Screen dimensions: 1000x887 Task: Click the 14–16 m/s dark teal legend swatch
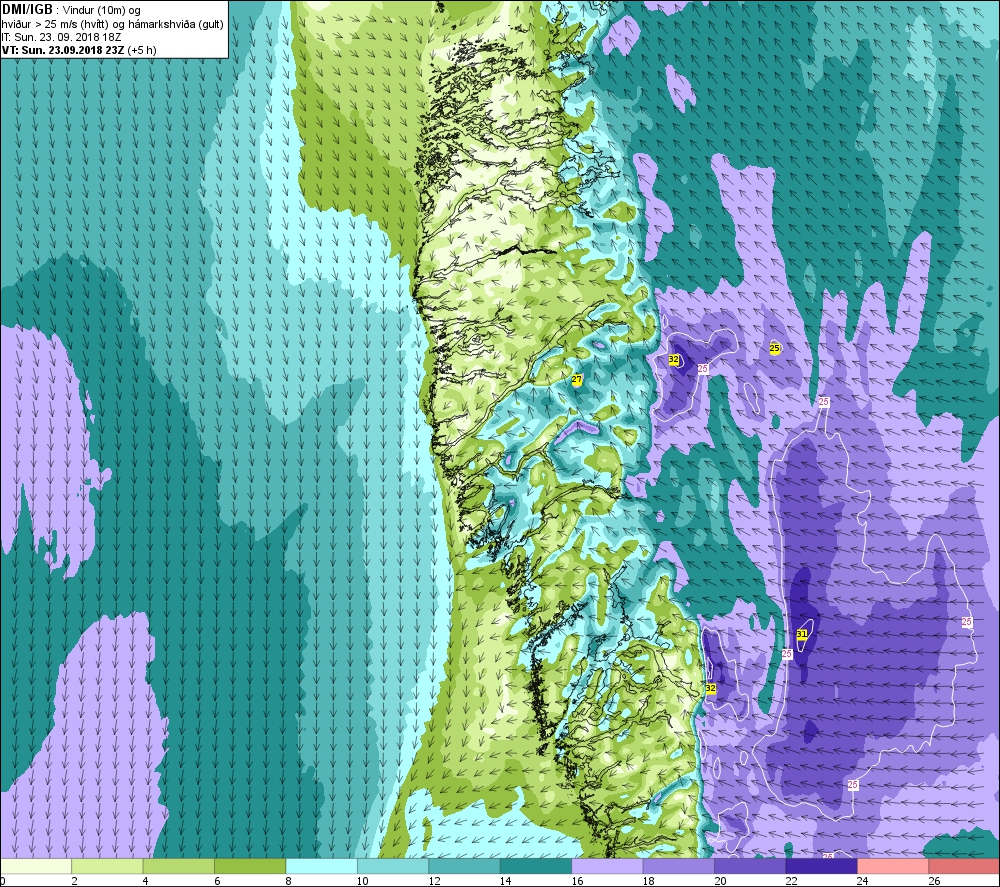(x=536, y=866)
